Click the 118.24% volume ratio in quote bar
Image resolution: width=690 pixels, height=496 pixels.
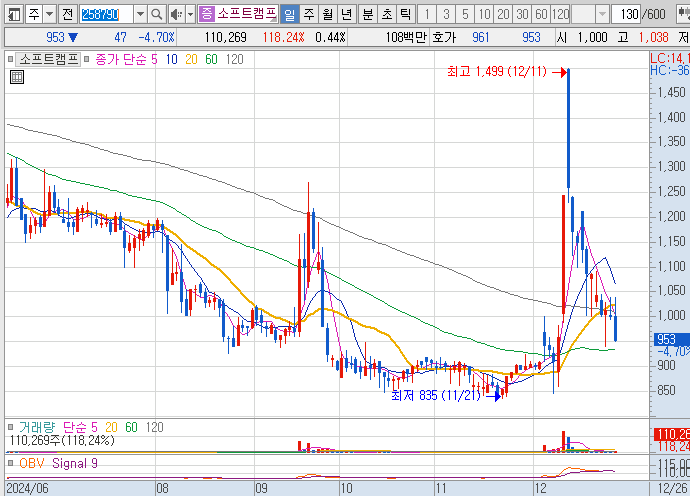point(283,37)
